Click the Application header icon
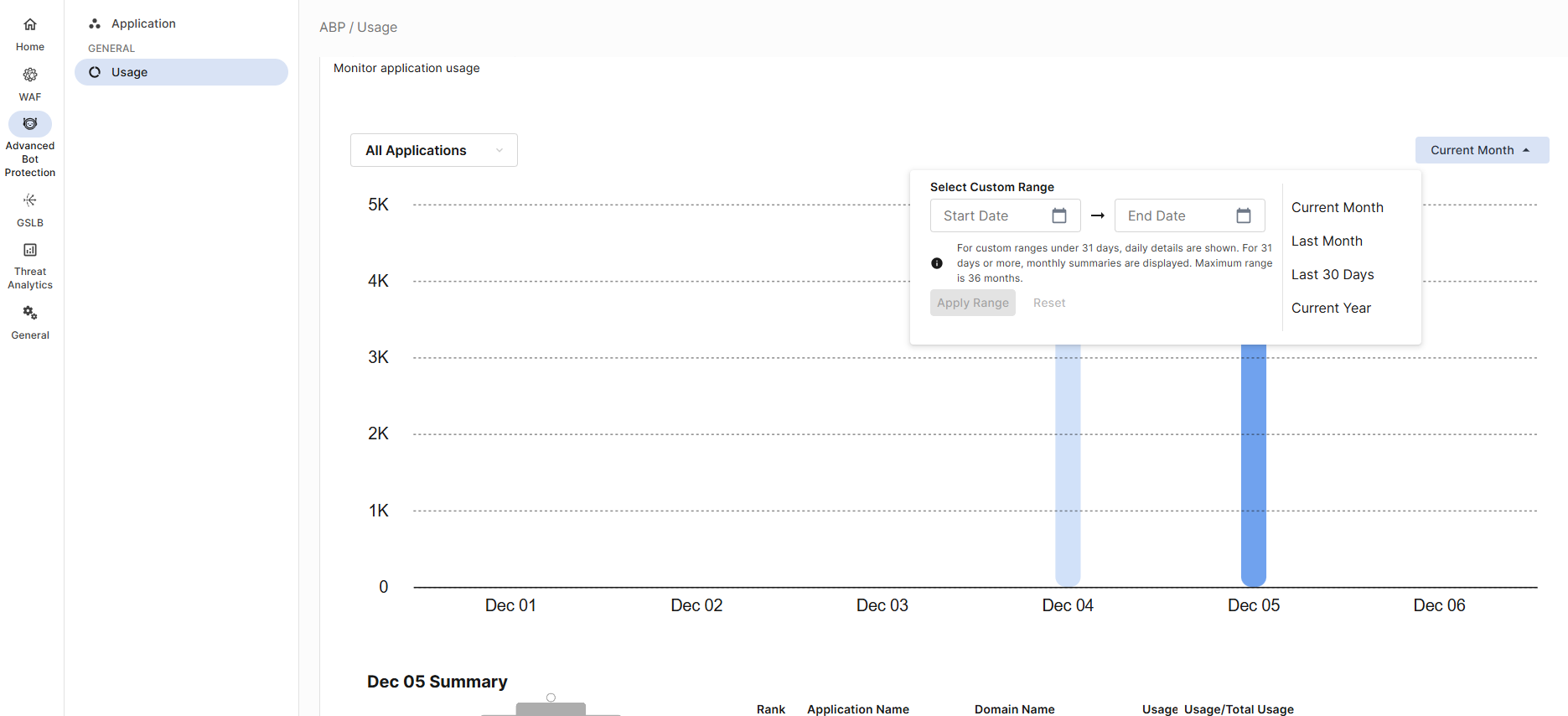Screen dimensions: 1568x716 click(95, 23)
